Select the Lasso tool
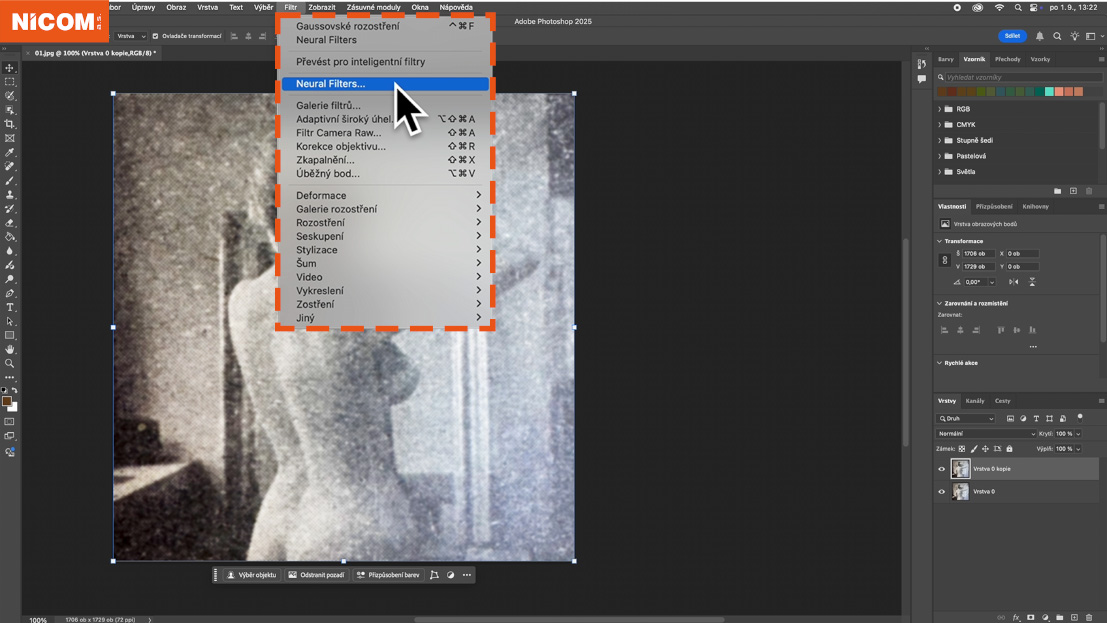Image resolution: width=1107 pixels, height=623 pixels. (x=10, y=95)
